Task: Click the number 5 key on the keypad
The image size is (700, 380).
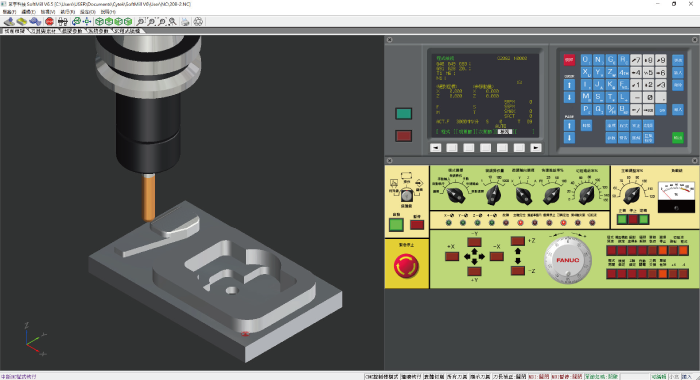Action: point(648,72)
